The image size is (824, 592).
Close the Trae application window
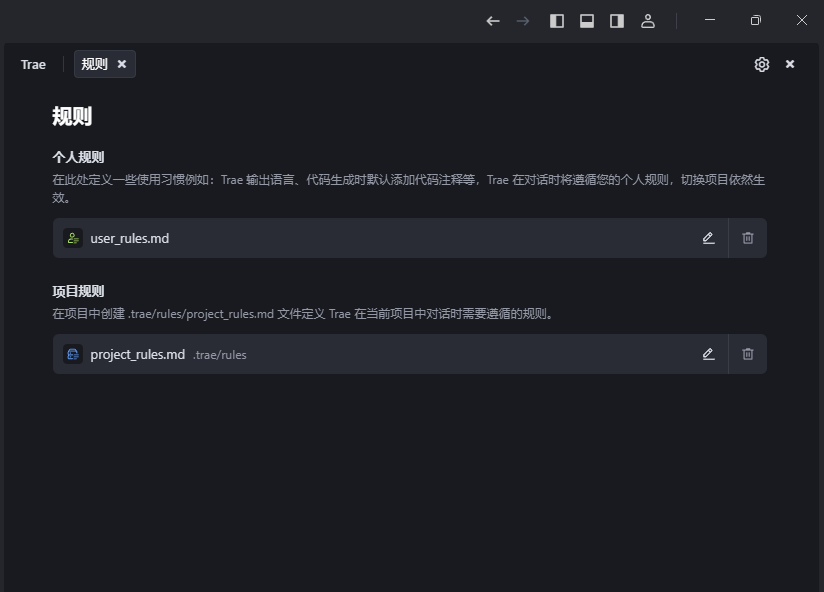tap(801, 20)
